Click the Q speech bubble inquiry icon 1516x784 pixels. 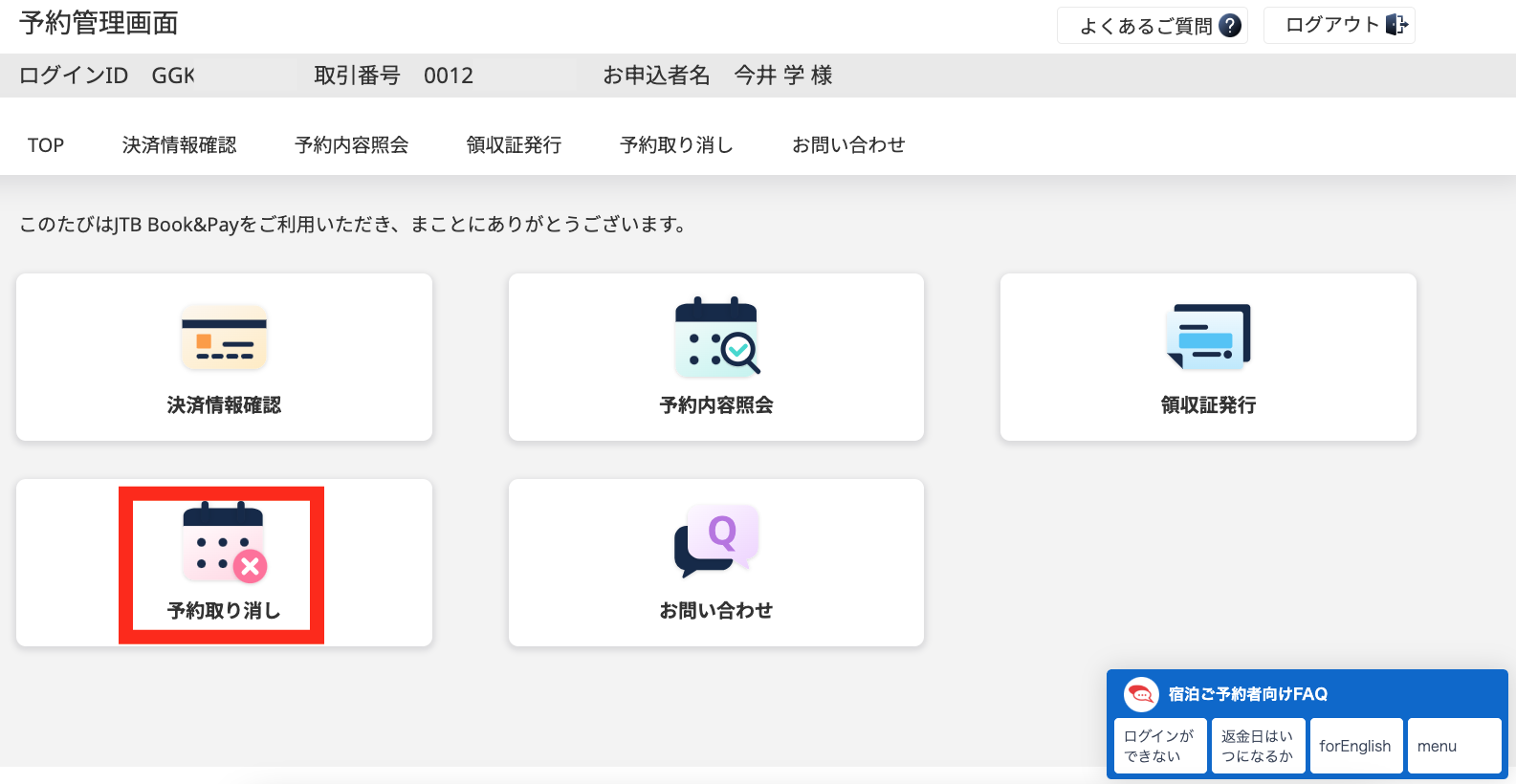[x=716, y=541]
